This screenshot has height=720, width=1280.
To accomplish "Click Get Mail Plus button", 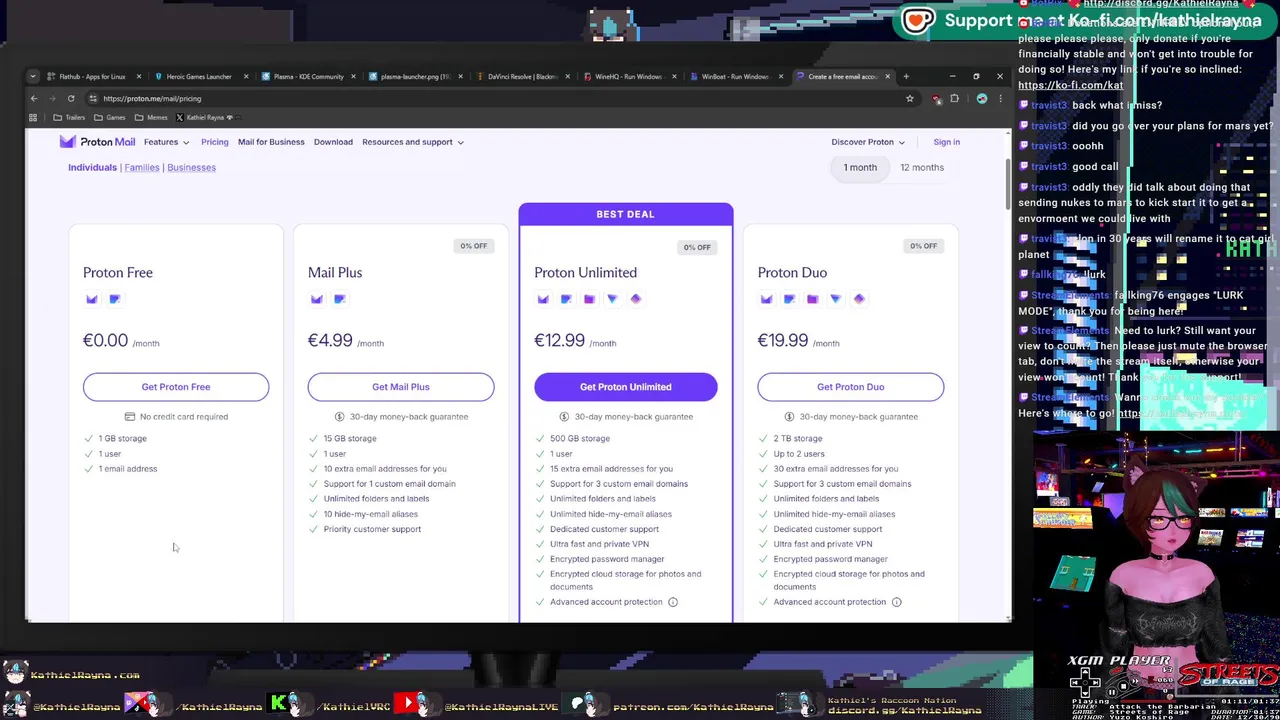I will tap(401, 387).
